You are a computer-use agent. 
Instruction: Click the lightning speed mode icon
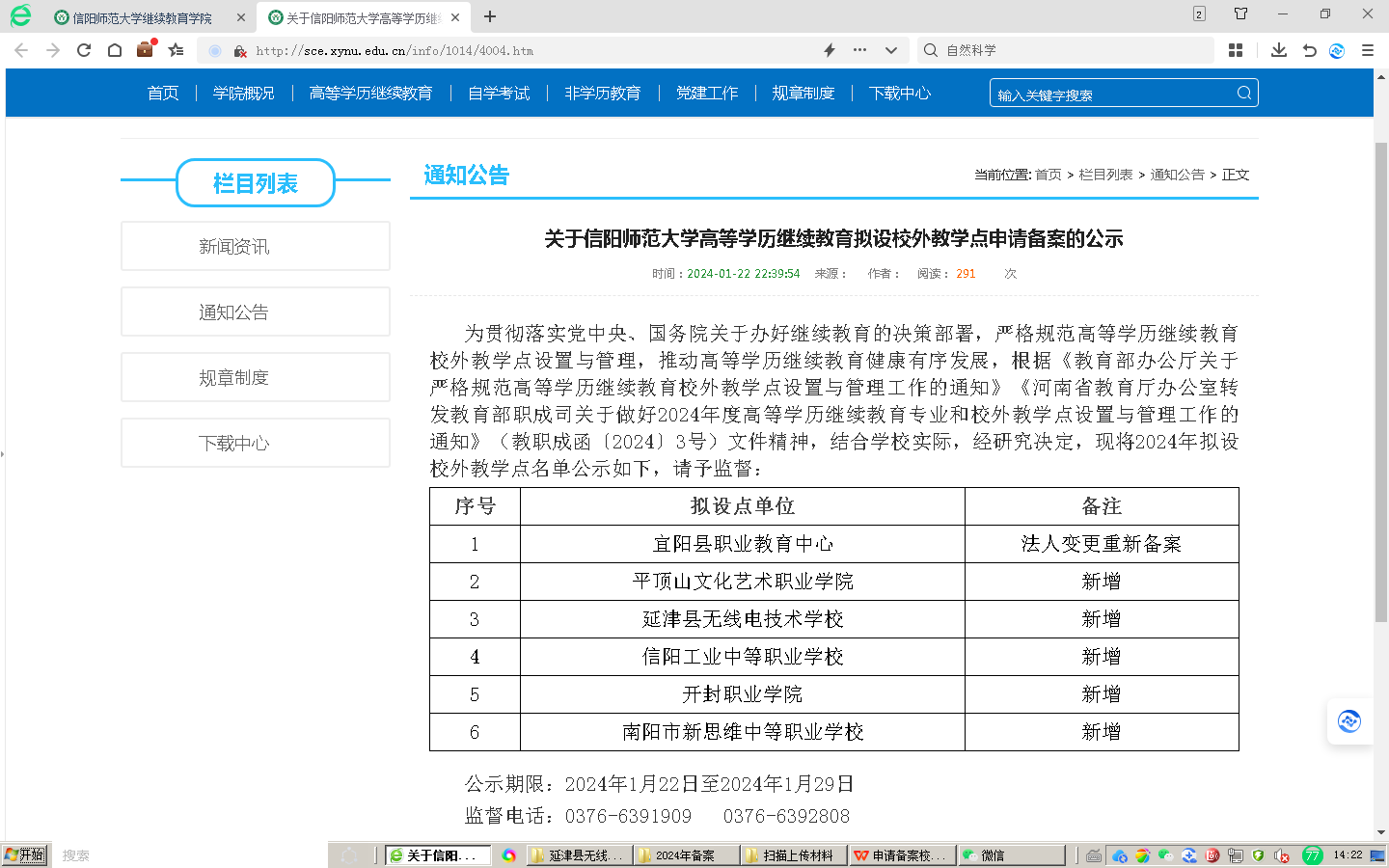(x=829, y=50)
